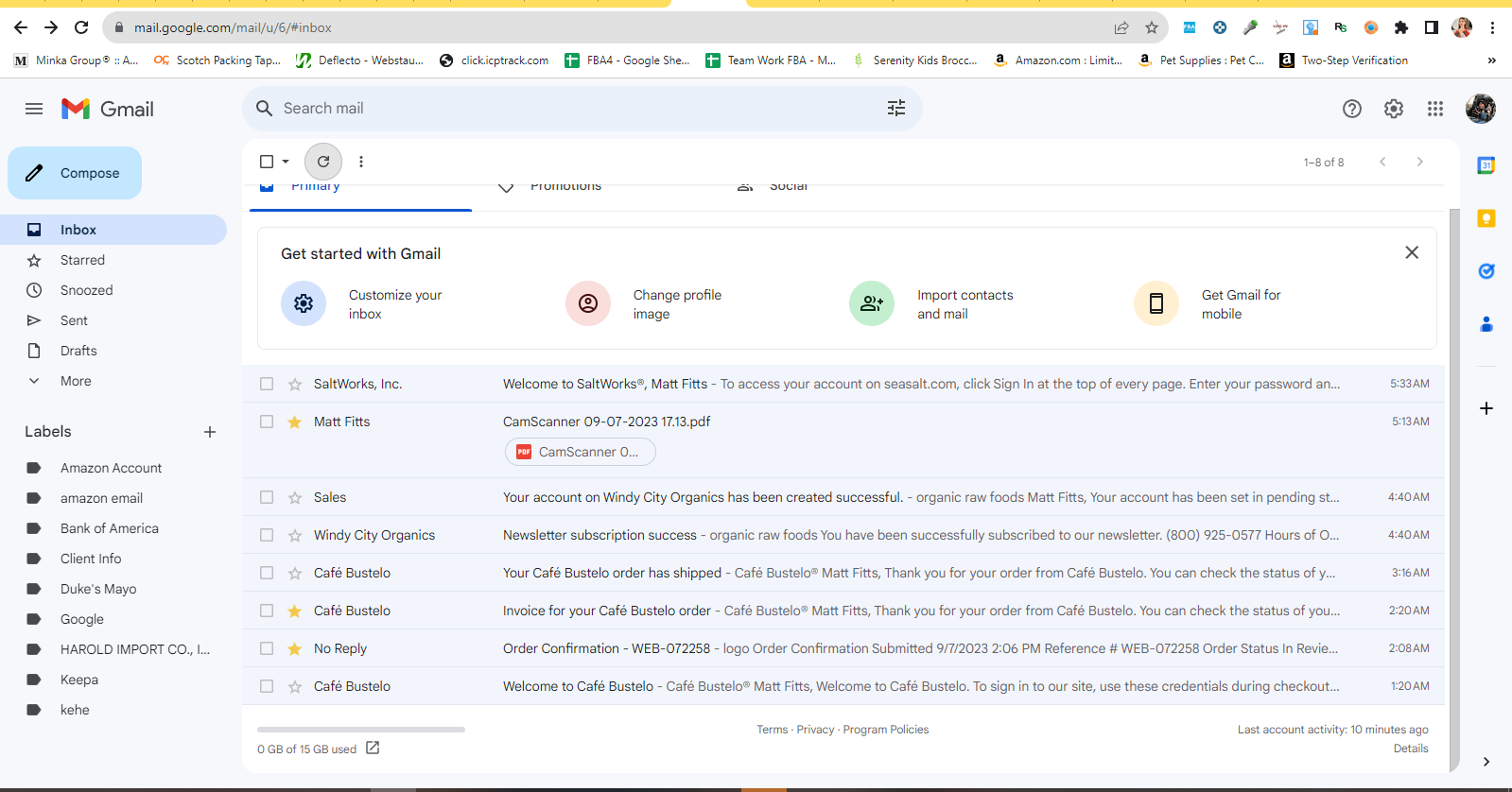Dismiss the Get started with Gmail card
The height and width of the screenshot is (792, 1512).
pyautogui.click(x=1412, y=252)
